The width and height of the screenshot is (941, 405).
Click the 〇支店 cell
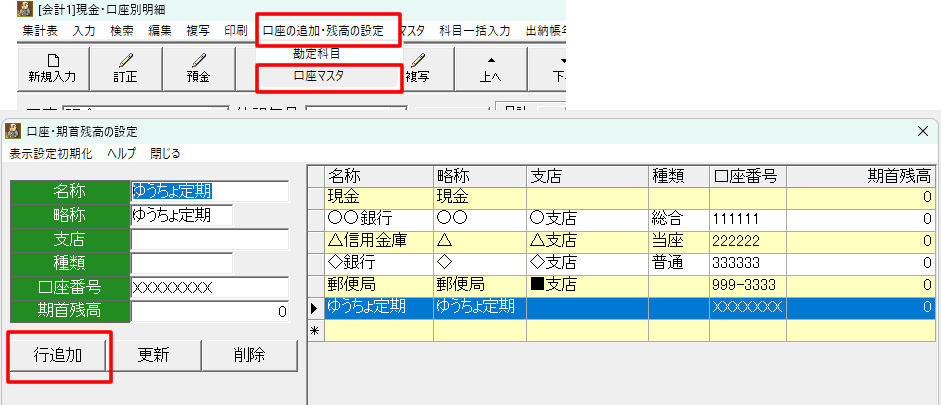pos(588,219)
